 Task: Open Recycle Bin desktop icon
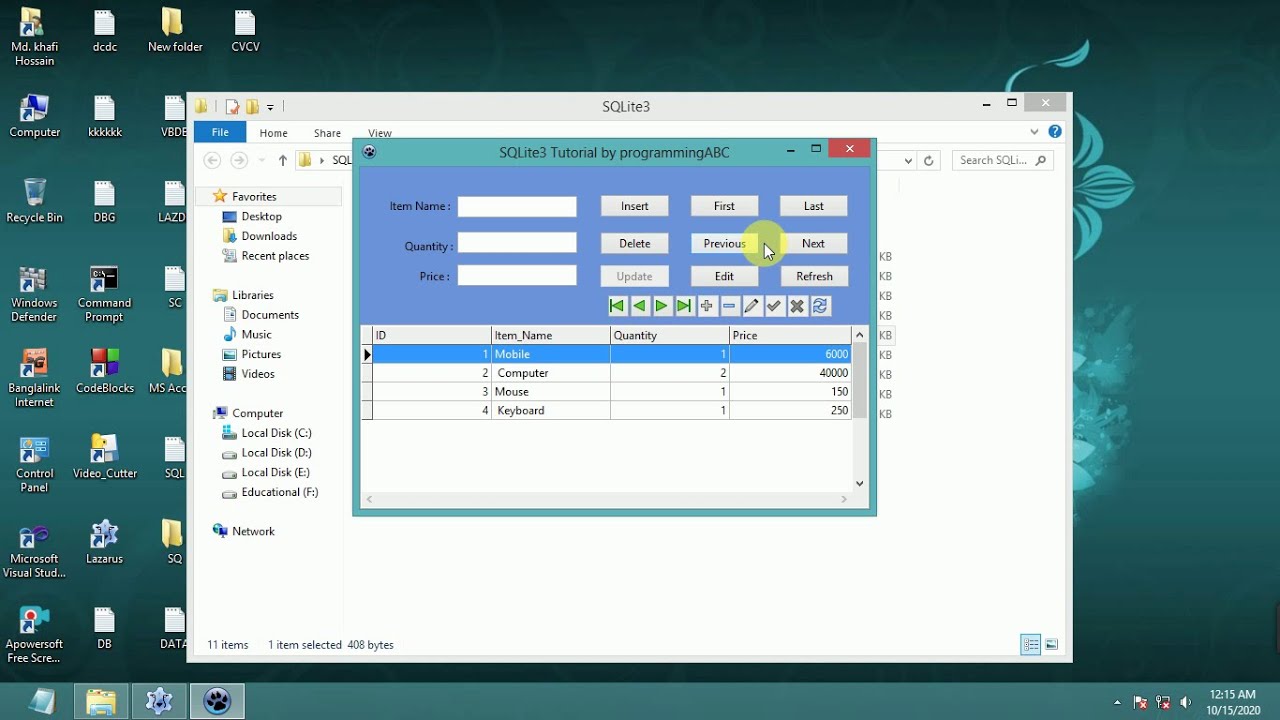pyautogui.click(x=34, y=200)
